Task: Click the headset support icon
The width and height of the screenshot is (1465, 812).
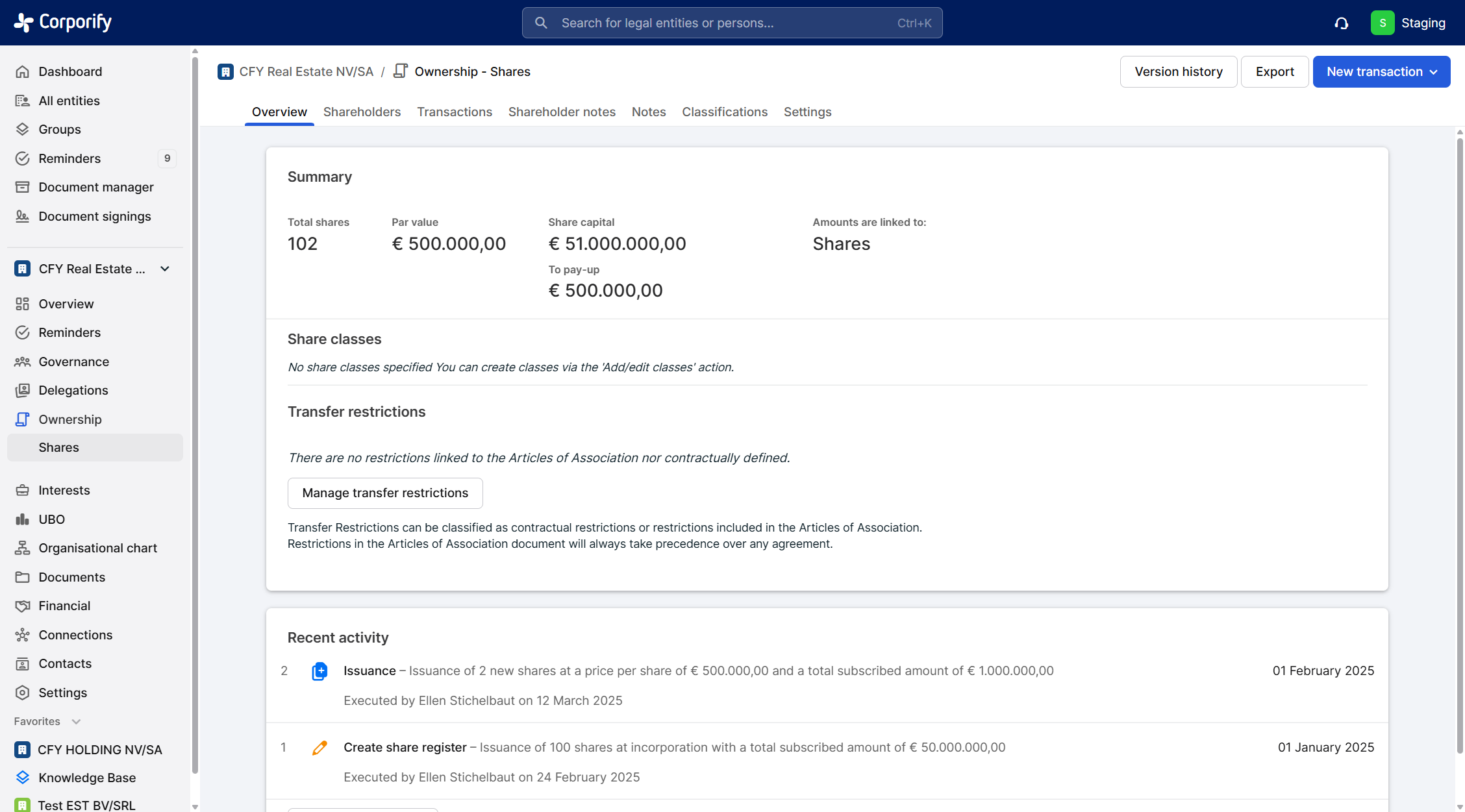Action: 1342,23
